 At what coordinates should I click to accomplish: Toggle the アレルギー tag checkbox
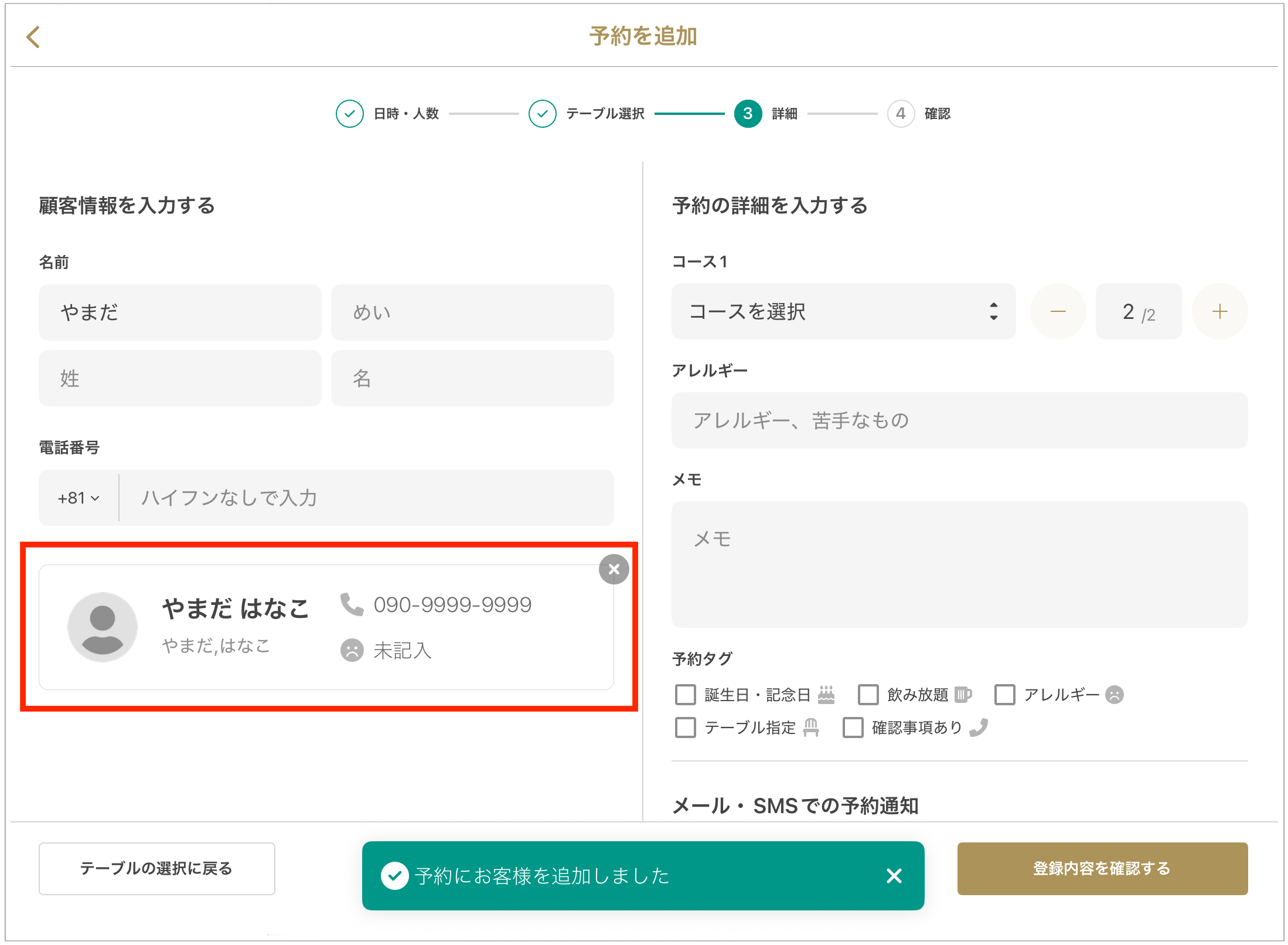pos(1004,695)
